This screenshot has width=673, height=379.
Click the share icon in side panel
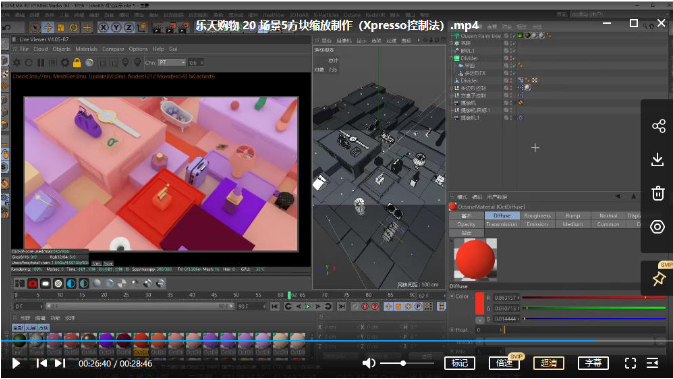tap(658, 126)
